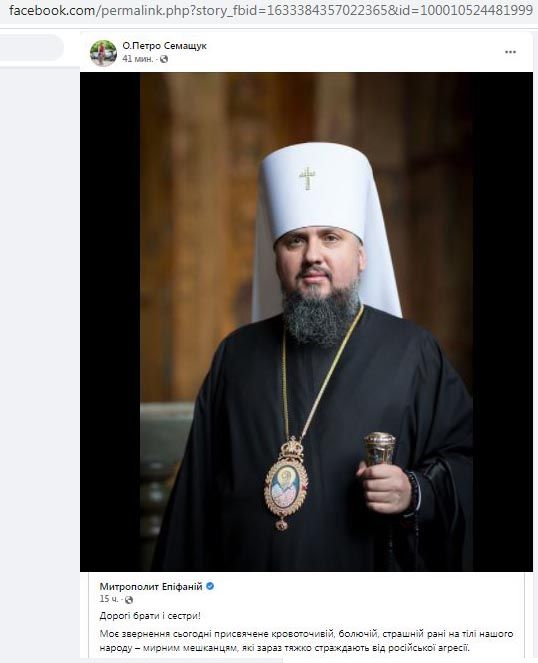Open the Митрополит Епіфаній page link
Viewport: 538px width, 663px height.
(x=151, y=586)
